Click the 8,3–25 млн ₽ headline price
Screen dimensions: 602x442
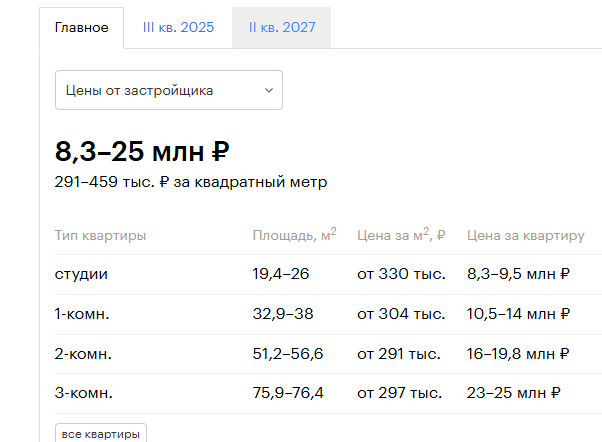(142, 151)
